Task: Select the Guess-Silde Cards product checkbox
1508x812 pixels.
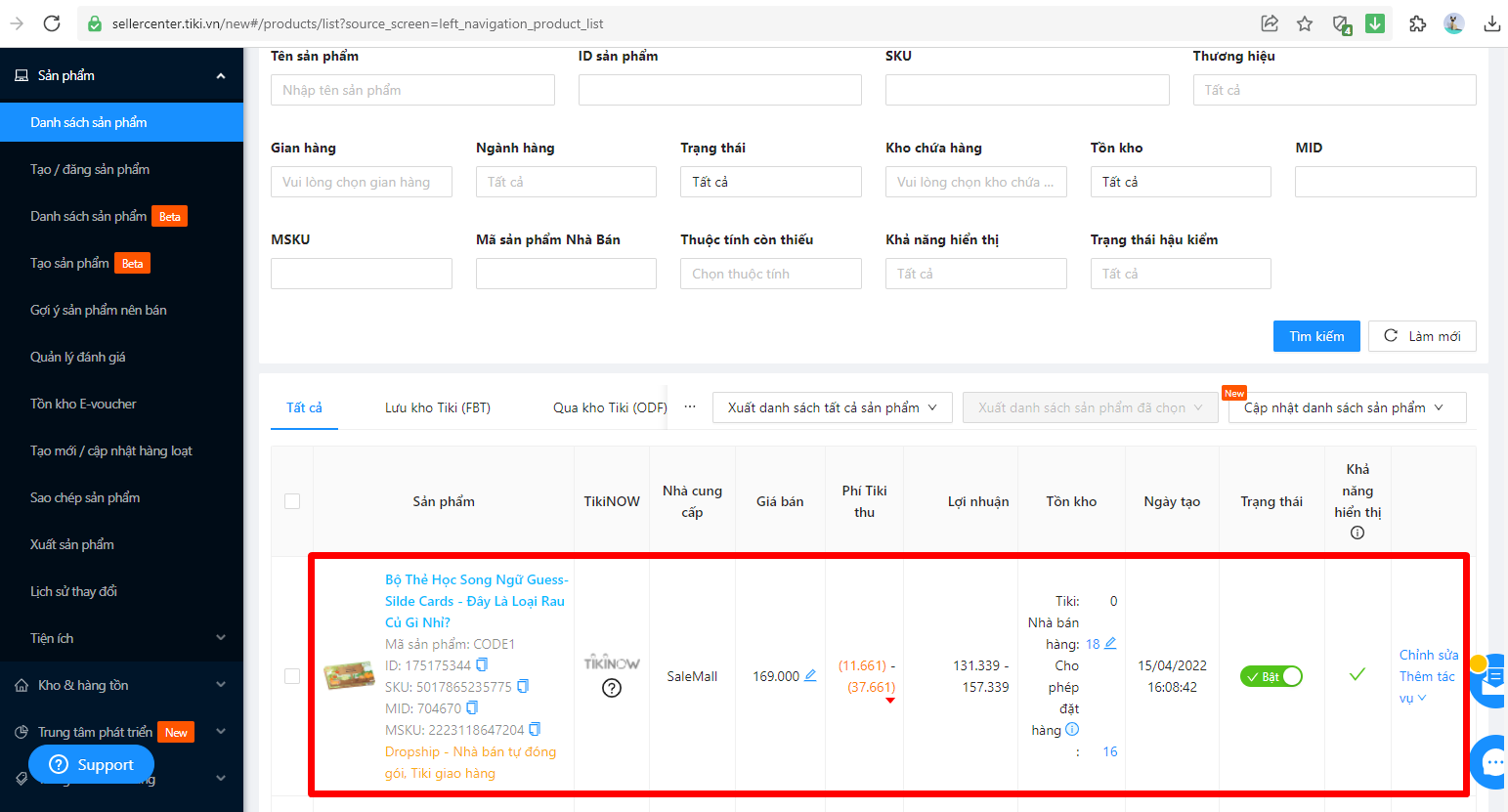Action: pos(292,676)
